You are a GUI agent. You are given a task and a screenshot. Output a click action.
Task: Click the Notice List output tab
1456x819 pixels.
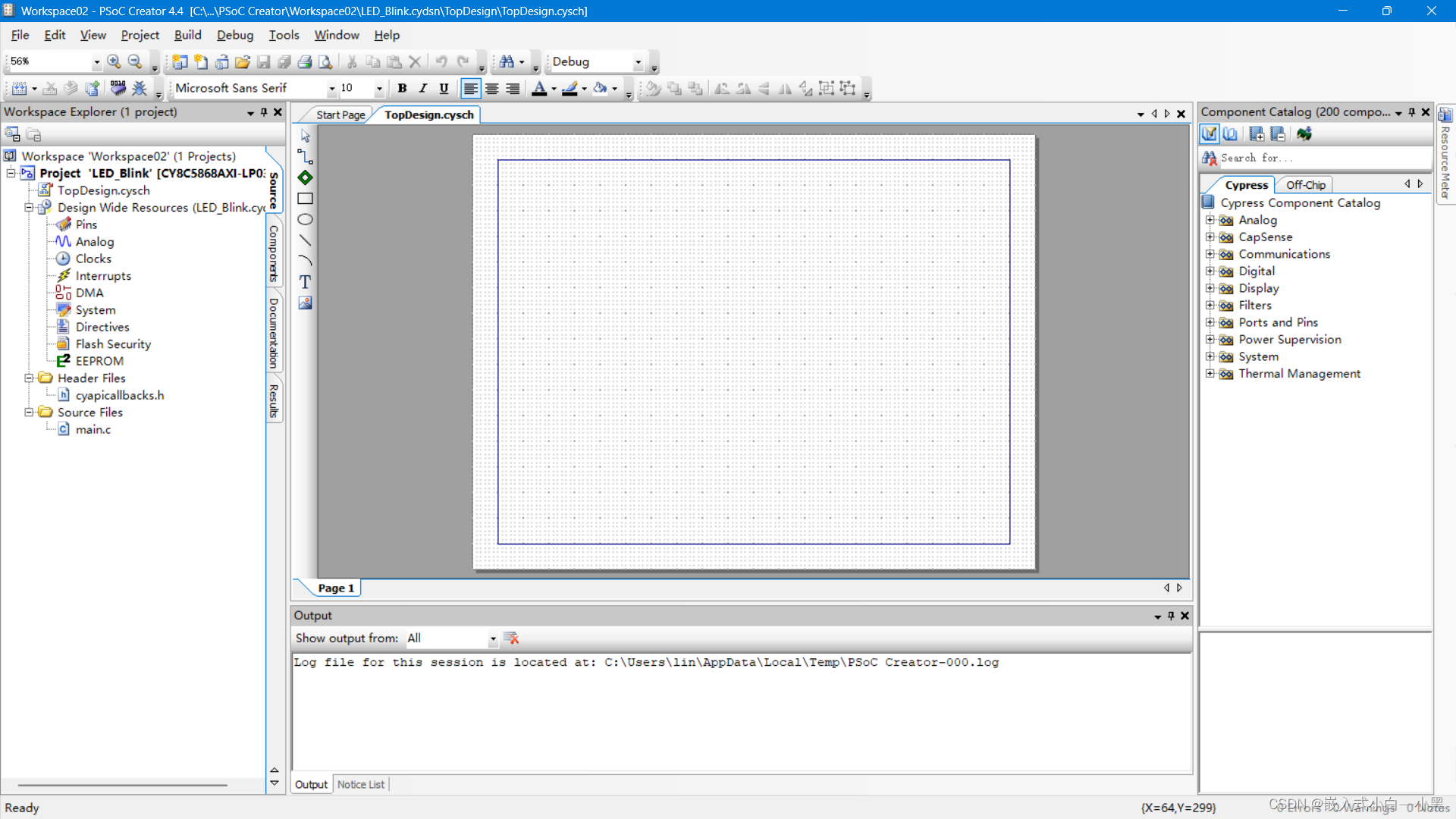coord(361,784)
